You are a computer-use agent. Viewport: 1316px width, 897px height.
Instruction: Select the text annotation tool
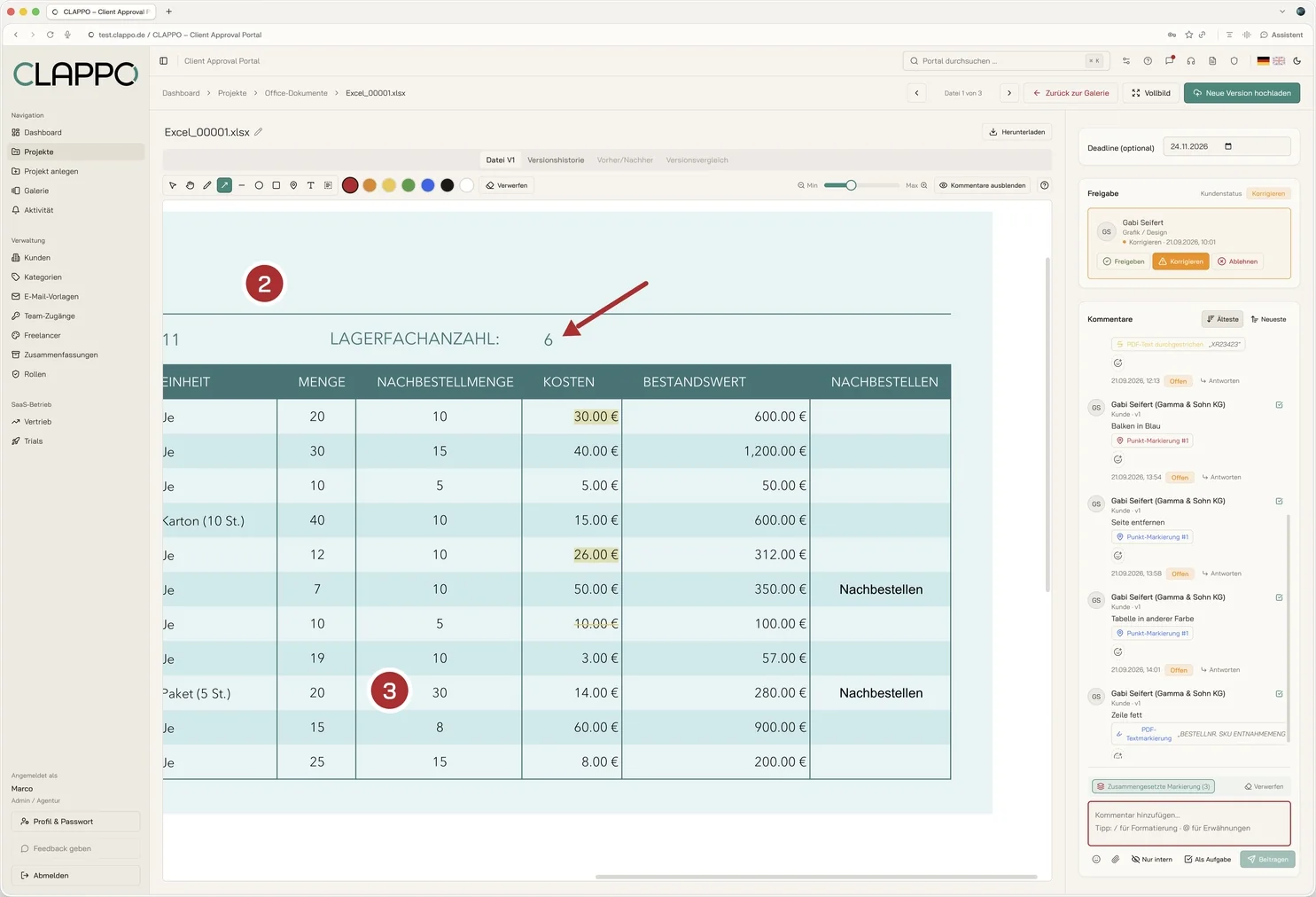(310, 185)
